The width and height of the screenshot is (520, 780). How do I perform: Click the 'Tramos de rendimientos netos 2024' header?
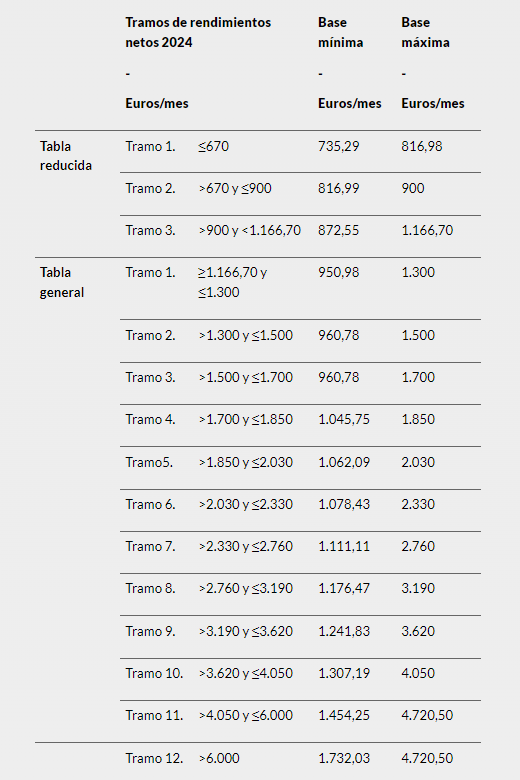(x=198, y=32)
